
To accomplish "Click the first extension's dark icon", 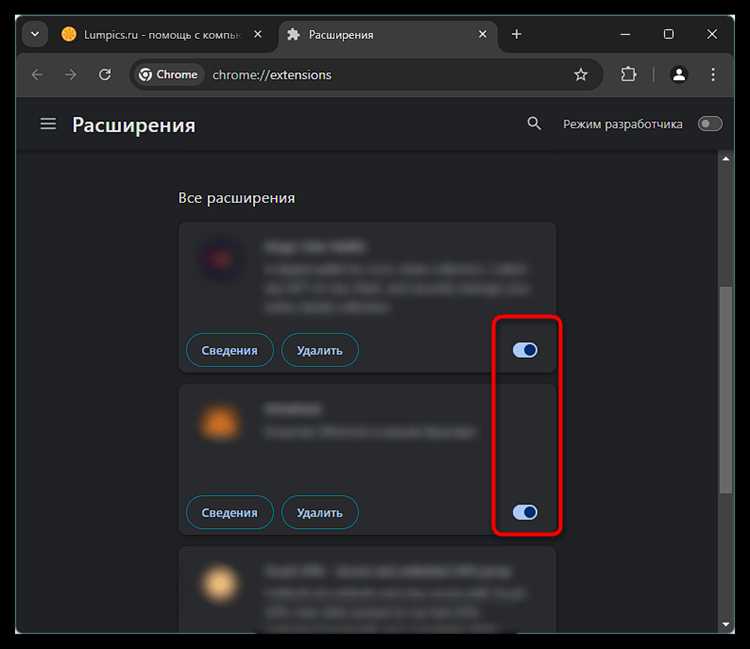I will 221,259.
